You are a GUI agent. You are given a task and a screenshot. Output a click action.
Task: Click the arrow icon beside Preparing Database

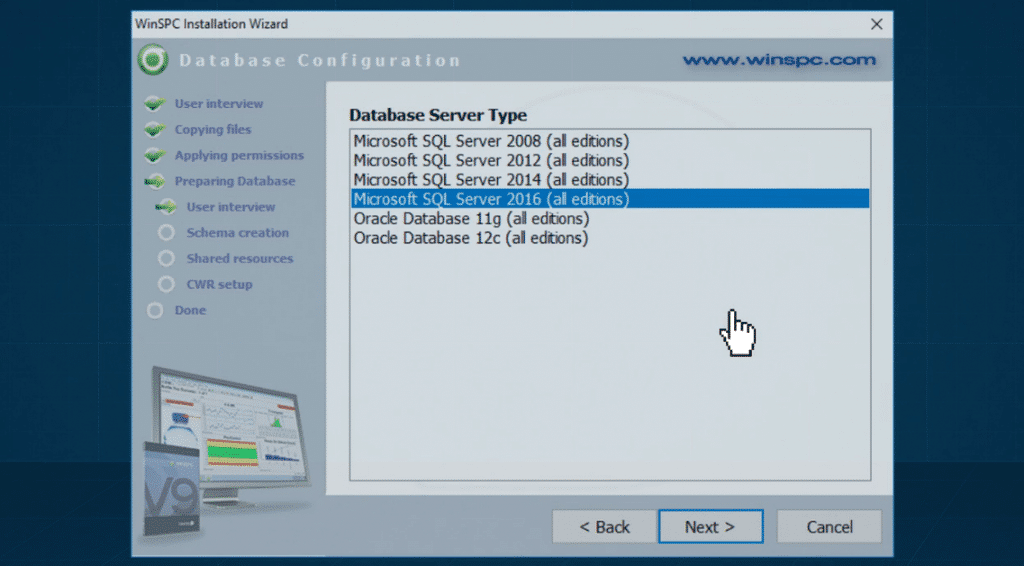(154, 182)
